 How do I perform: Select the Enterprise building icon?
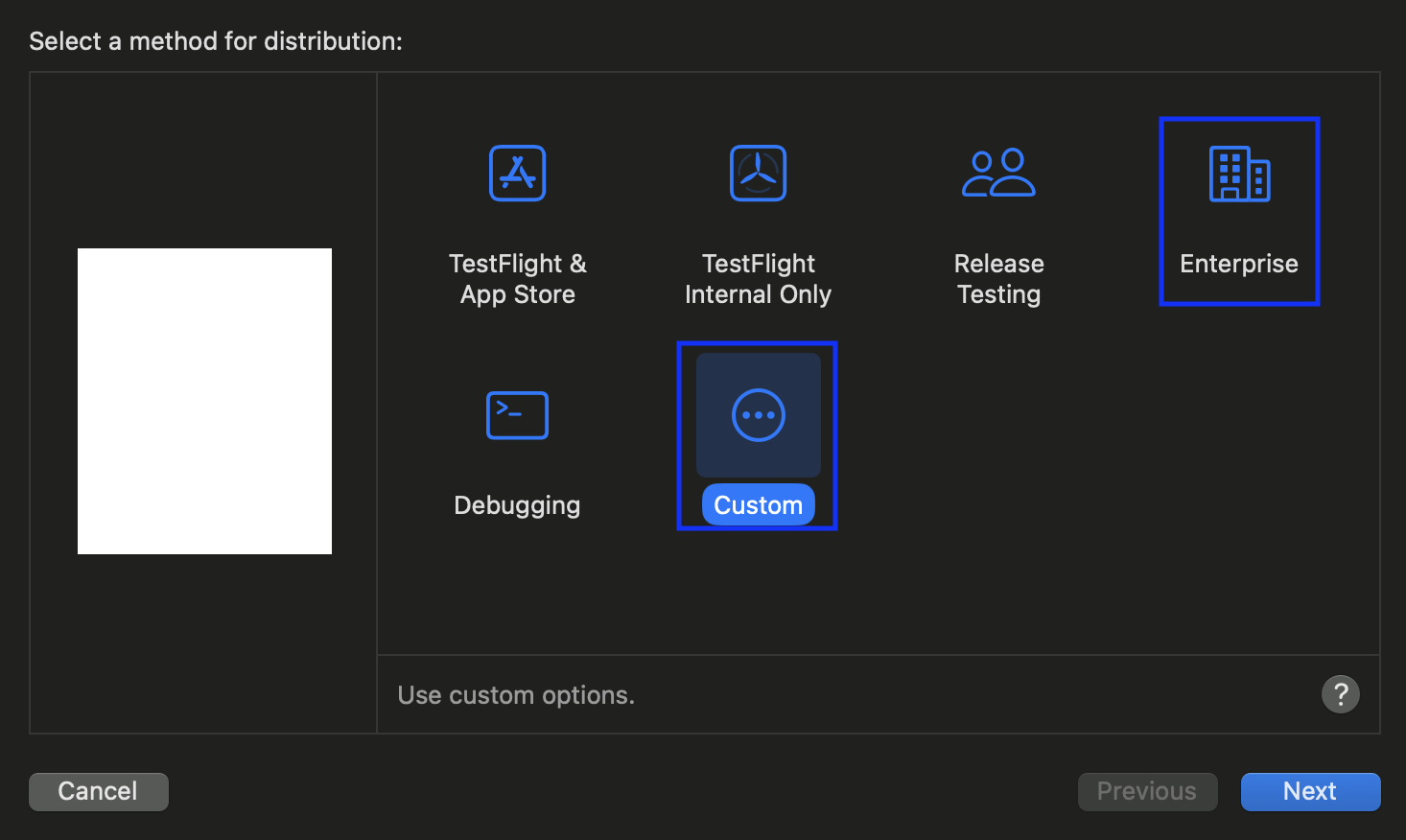coord(1239,174)
